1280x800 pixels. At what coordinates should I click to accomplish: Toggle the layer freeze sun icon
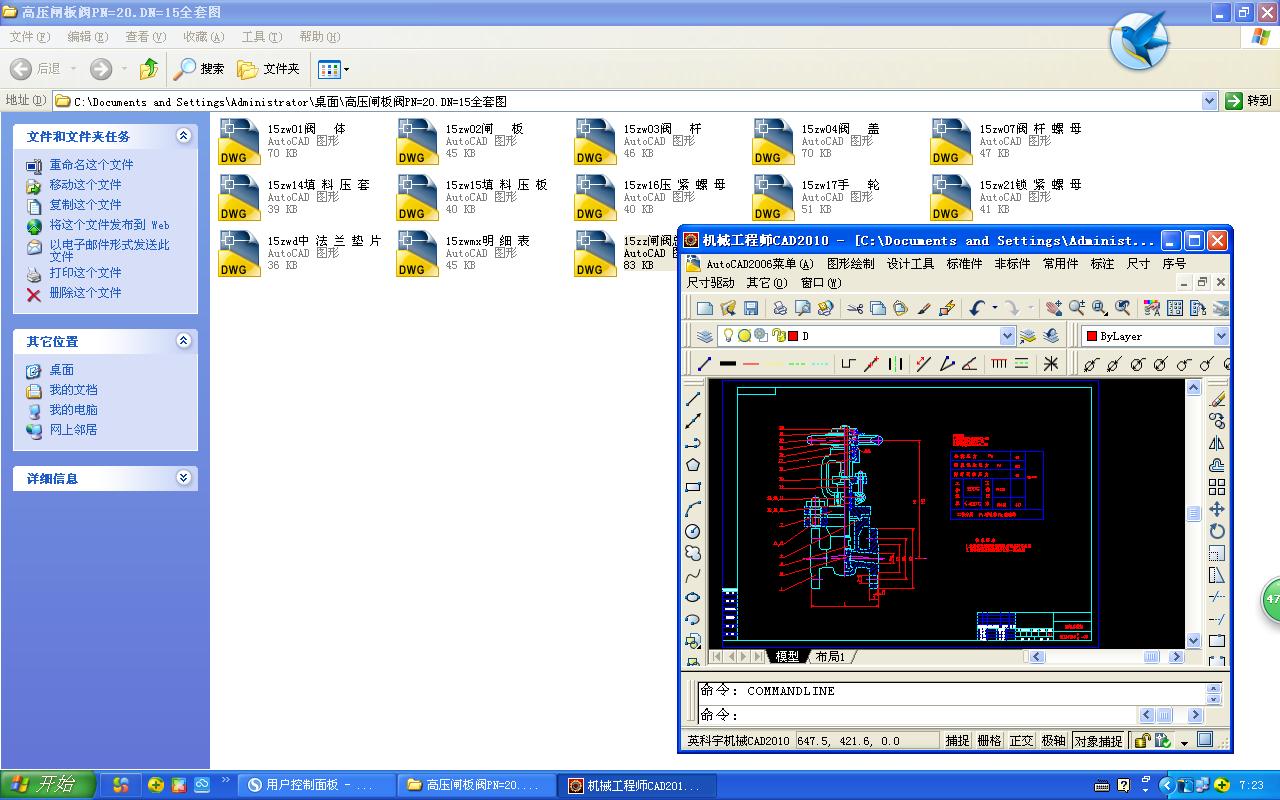(x=745, y=336)
